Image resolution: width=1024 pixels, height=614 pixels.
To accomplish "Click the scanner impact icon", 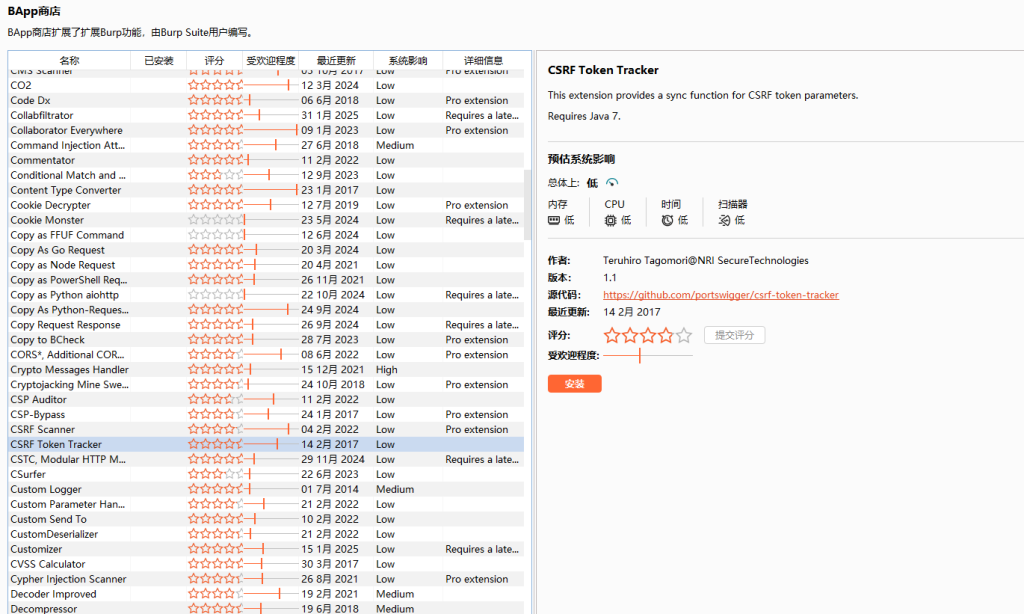I will pos(724,221).
